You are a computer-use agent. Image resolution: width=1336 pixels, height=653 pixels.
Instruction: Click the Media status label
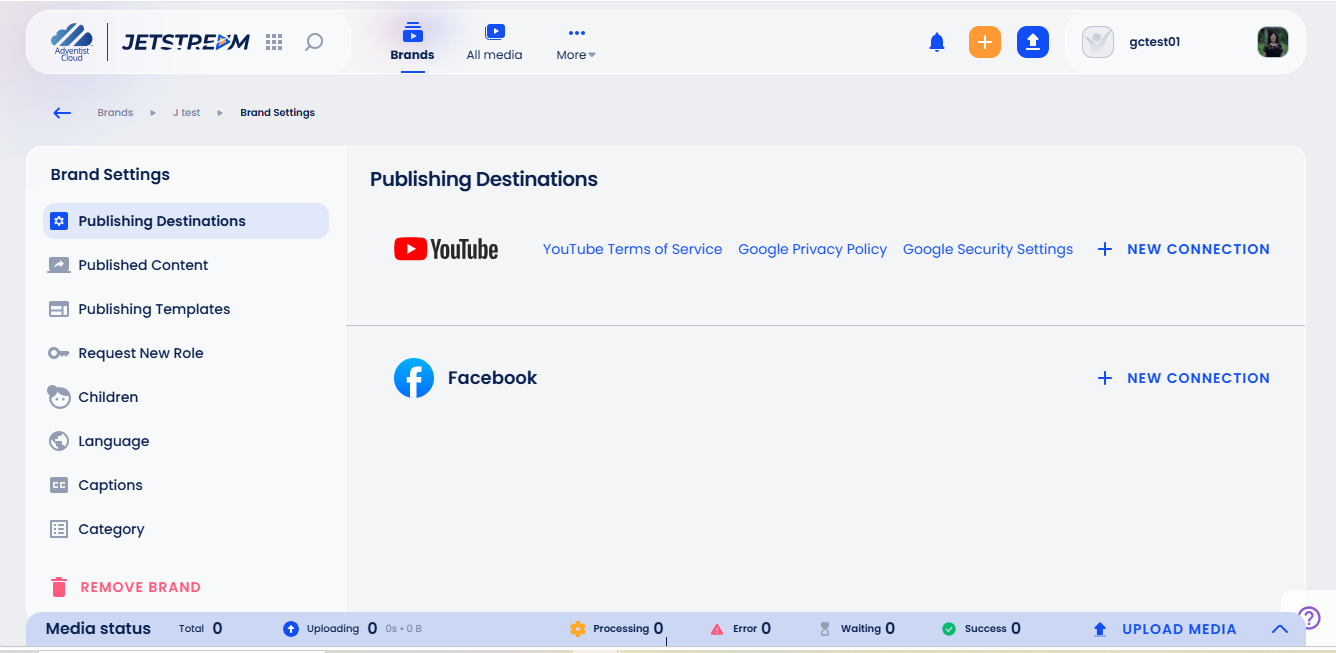click(x=98, y=629)
